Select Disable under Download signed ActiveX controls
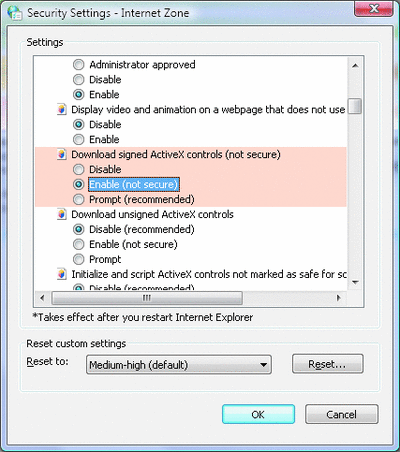This screenshot has height=452, width=400. pos(79,169)
